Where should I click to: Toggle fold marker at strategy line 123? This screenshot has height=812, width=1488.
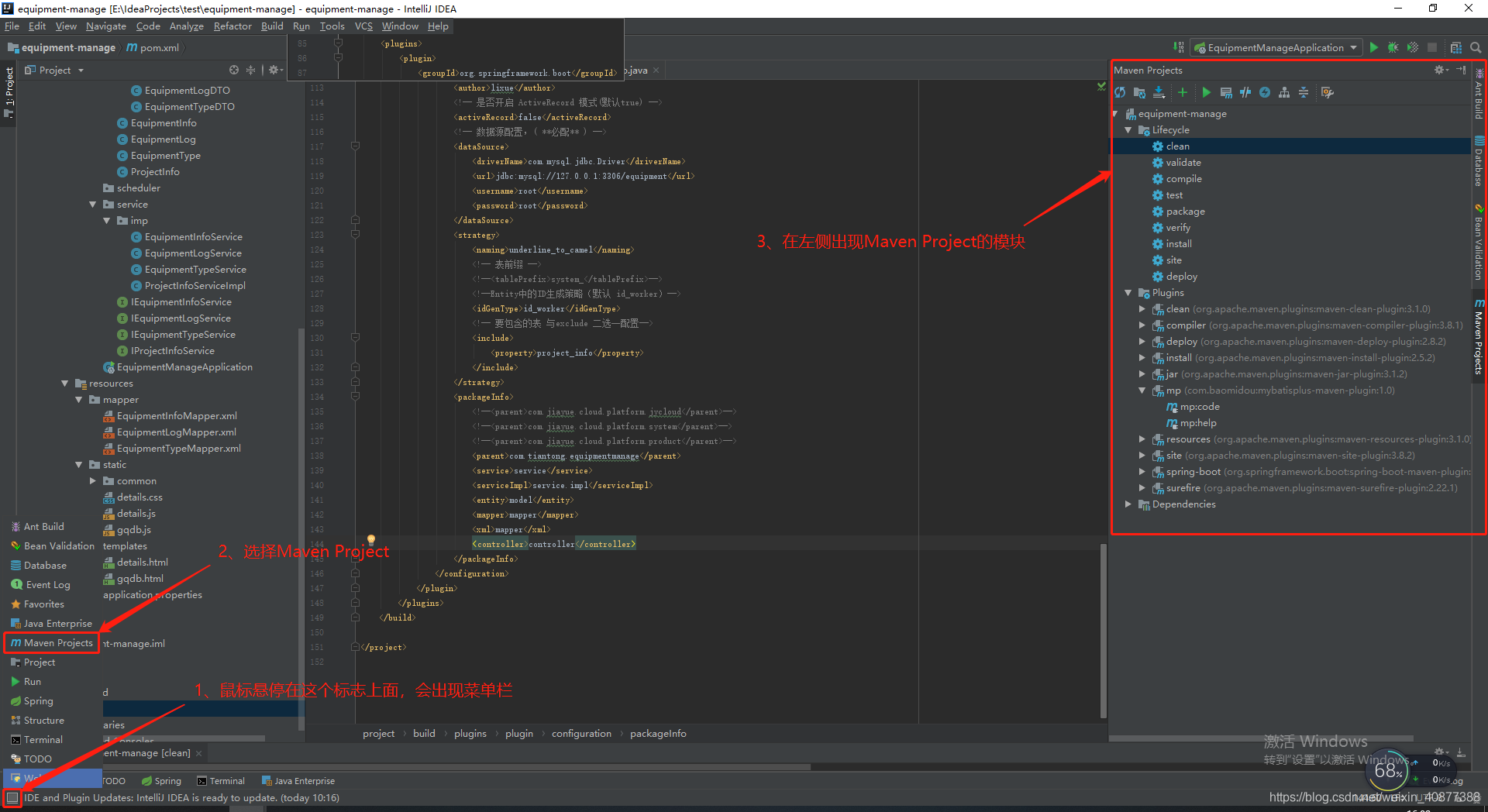(355, 235)
